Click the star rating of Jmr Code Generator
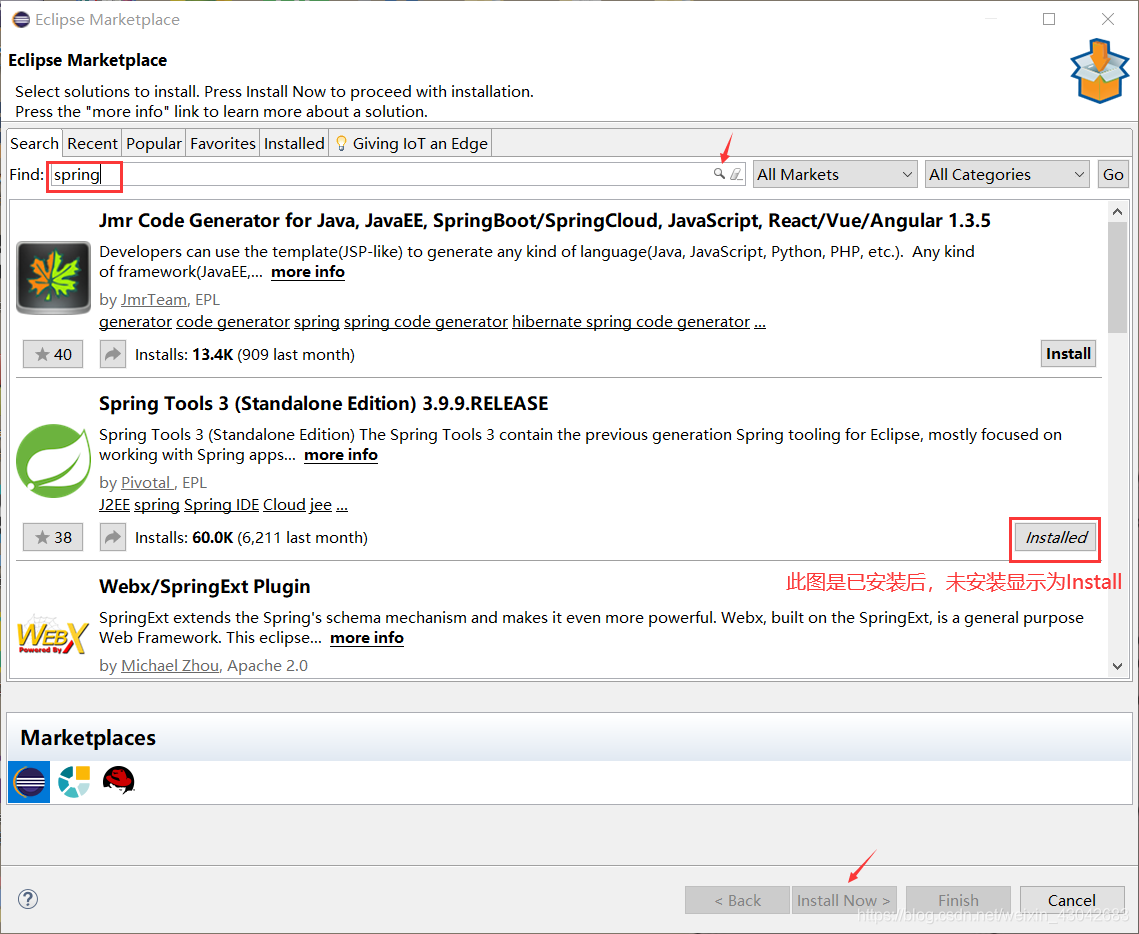Image resolution: width=1139 pixels, height=934 pixels. tap(52, 353)
